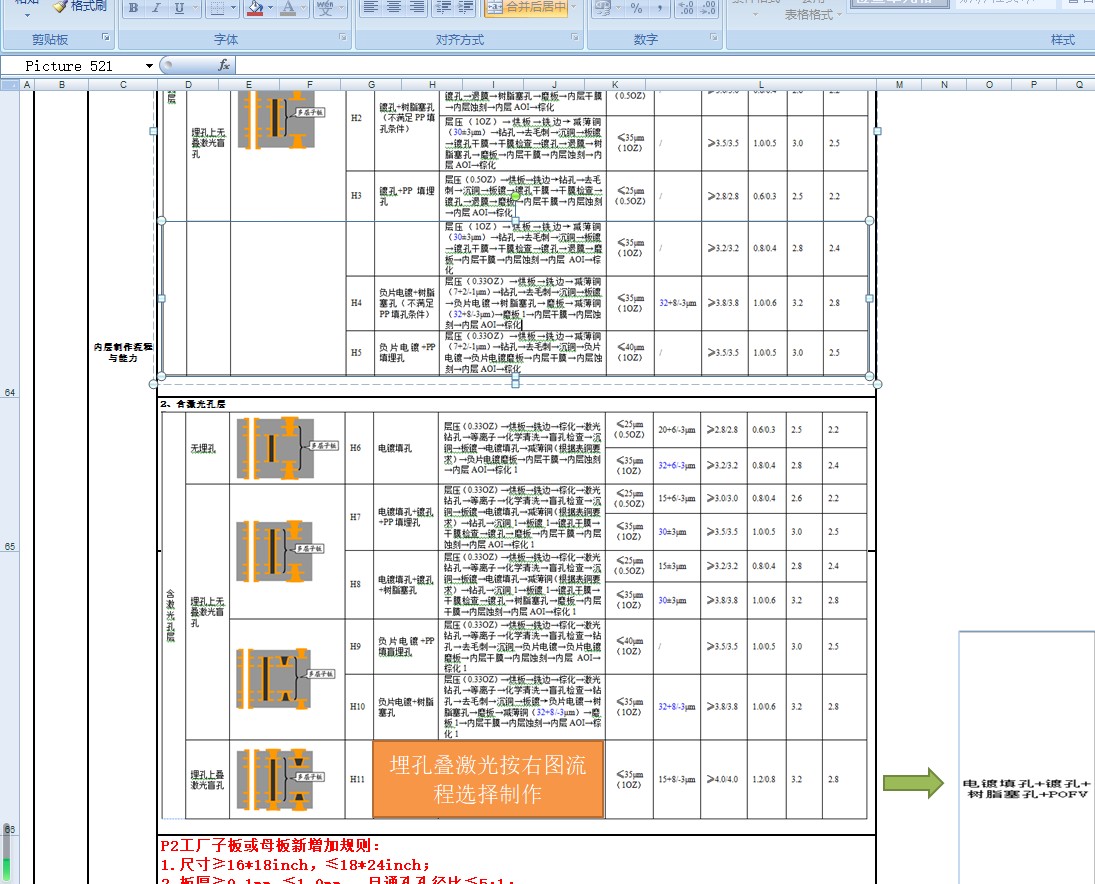Click the orange 埋孔叠激光按右图流程选择制作 box
This screenshot has height=884, width=1095.
point(488,779)
